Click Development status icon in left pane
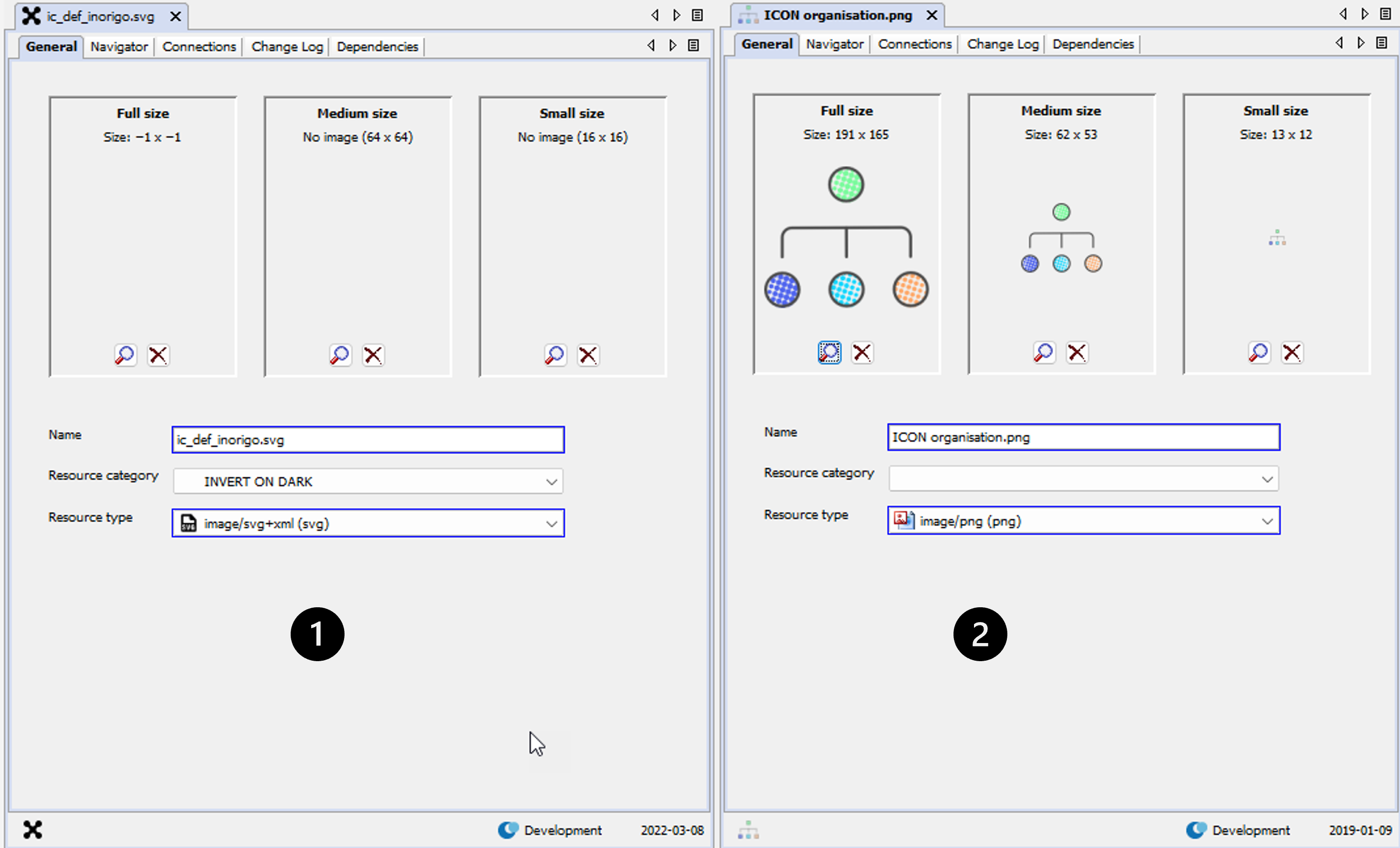 pyautogui.click(x=508, y=830)
